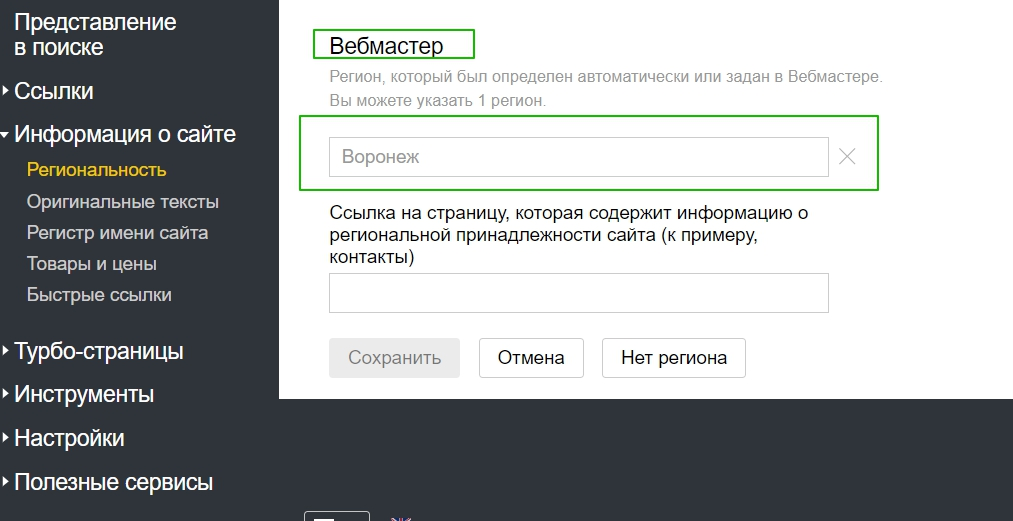Click the Отмена button
The image size is (1013, 521).
531,357
